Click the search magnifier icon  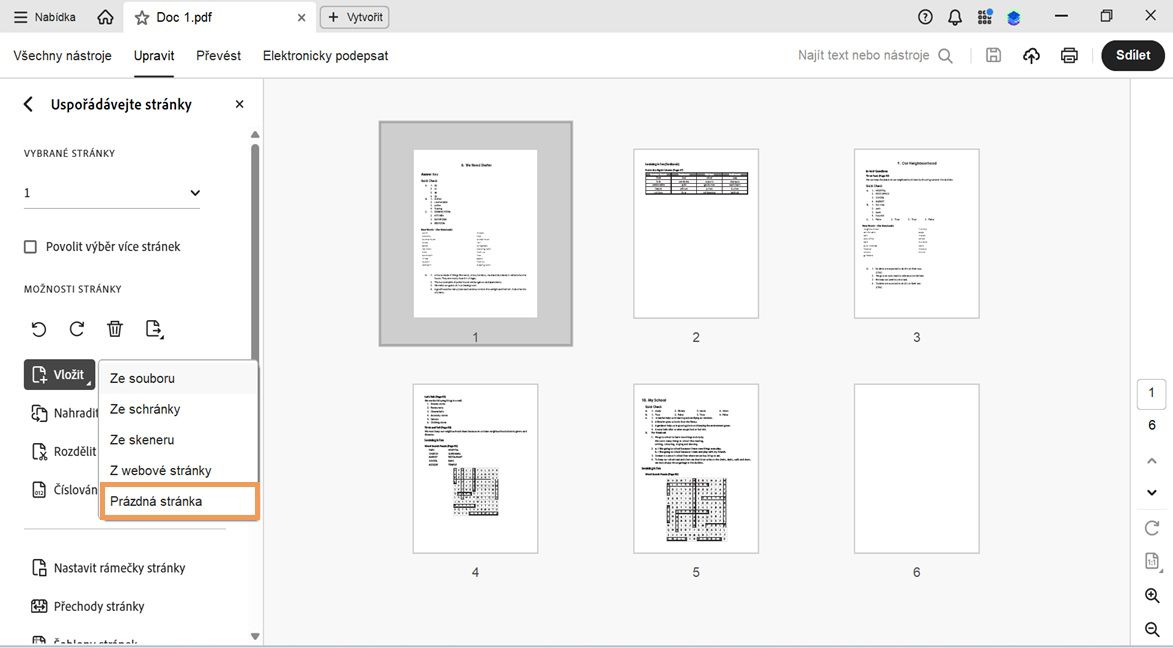tap(946, 55)
